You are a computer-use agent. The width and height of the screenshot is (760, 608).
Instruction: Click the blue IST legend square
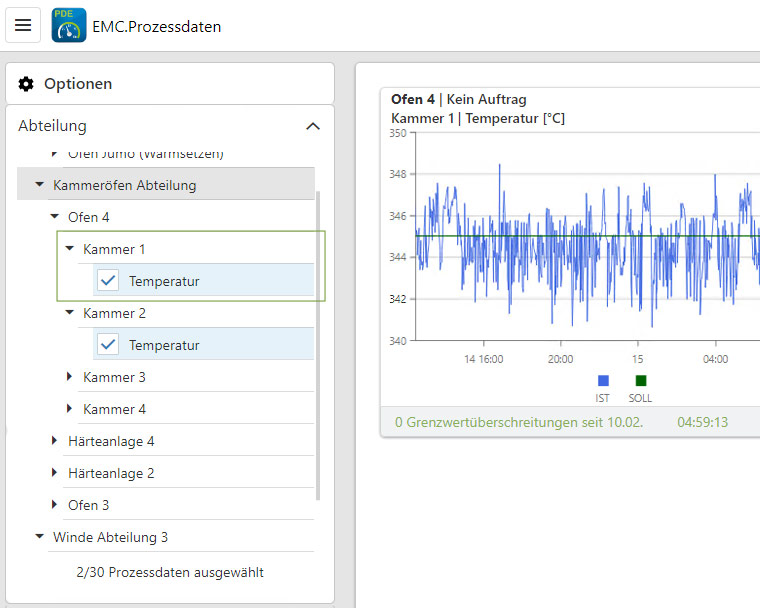[602, 381]
